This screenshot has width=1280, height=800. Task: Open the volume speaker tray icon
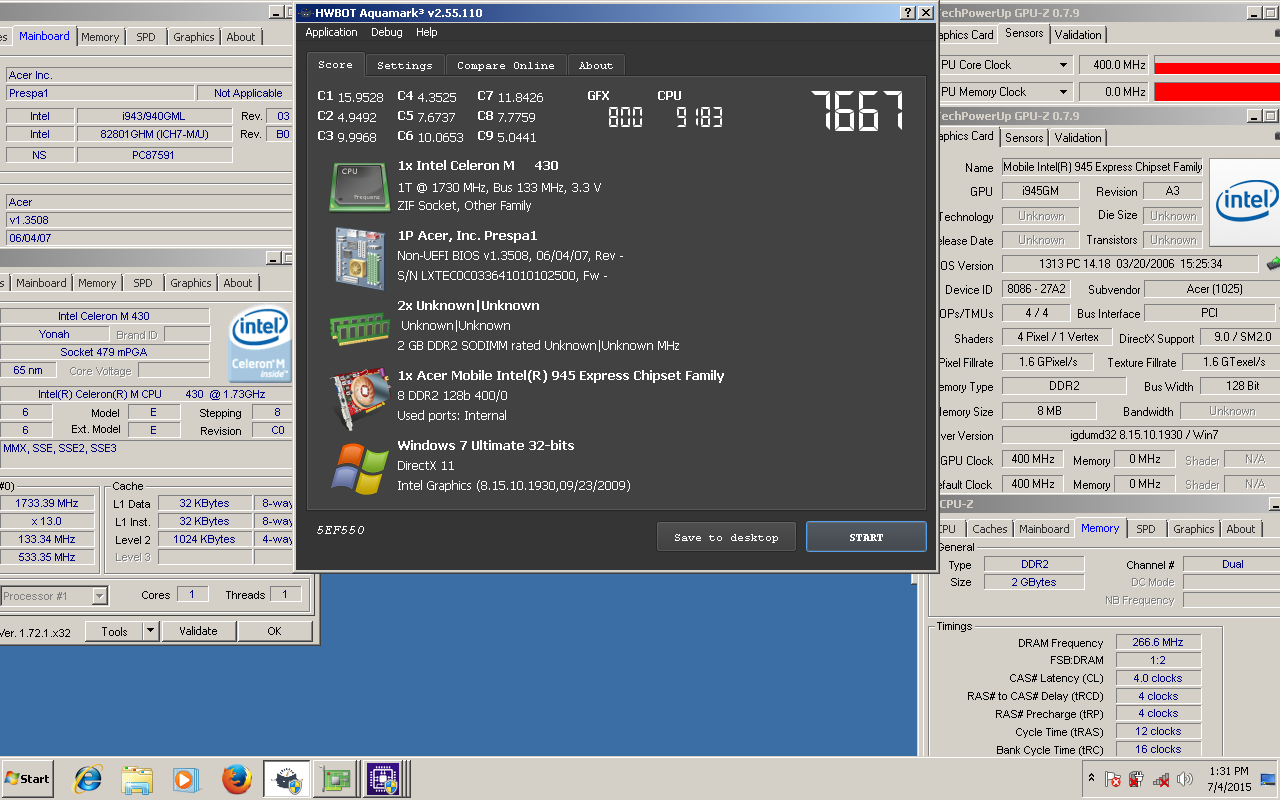pos(1185,779)
